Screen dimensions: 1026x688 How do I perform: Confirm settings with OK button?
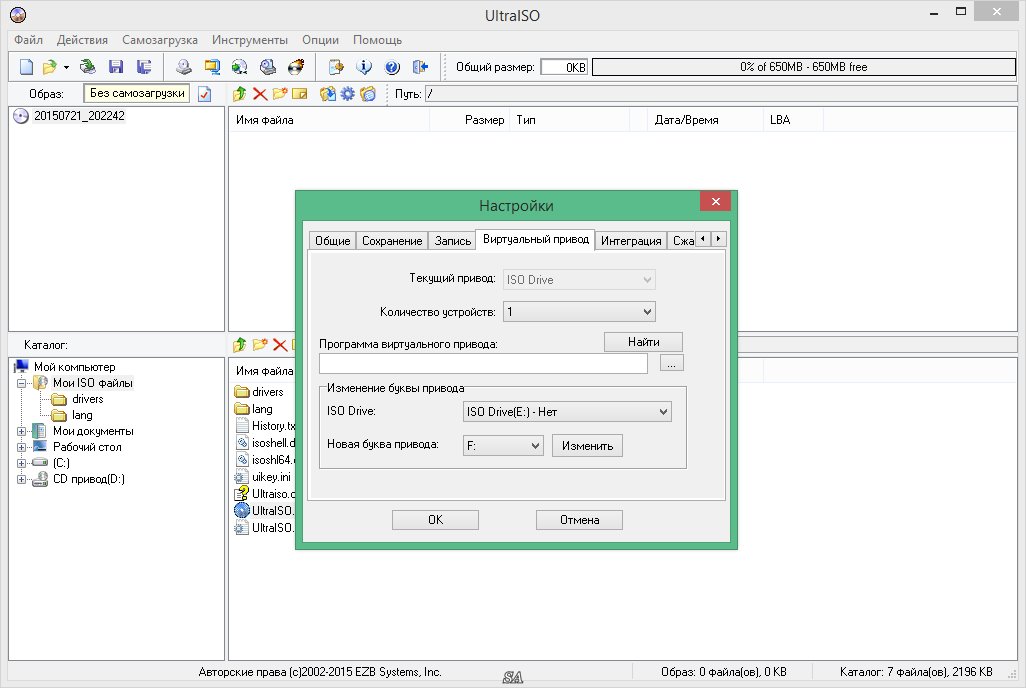(435, 520)
